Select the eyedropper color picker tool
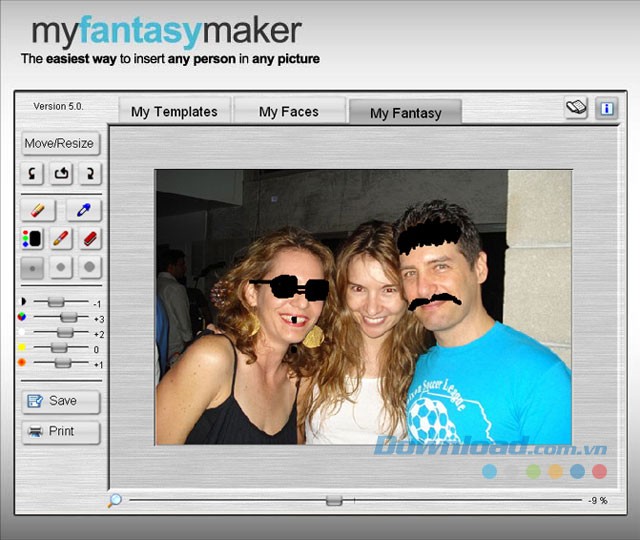Viewport: 640px width, 540px height. coord(83,210)
